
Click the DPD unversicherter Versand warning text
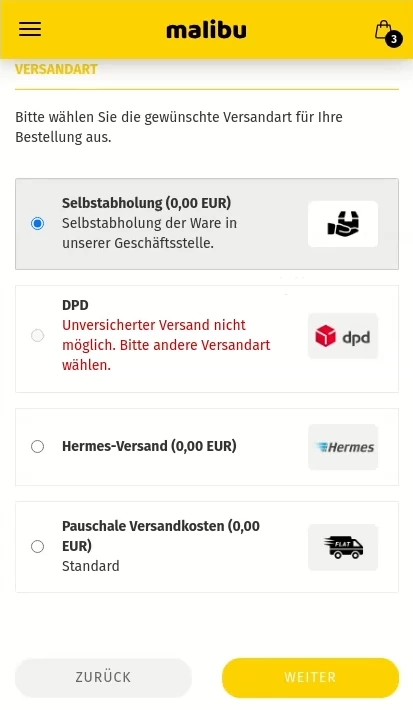coord(166,345)
